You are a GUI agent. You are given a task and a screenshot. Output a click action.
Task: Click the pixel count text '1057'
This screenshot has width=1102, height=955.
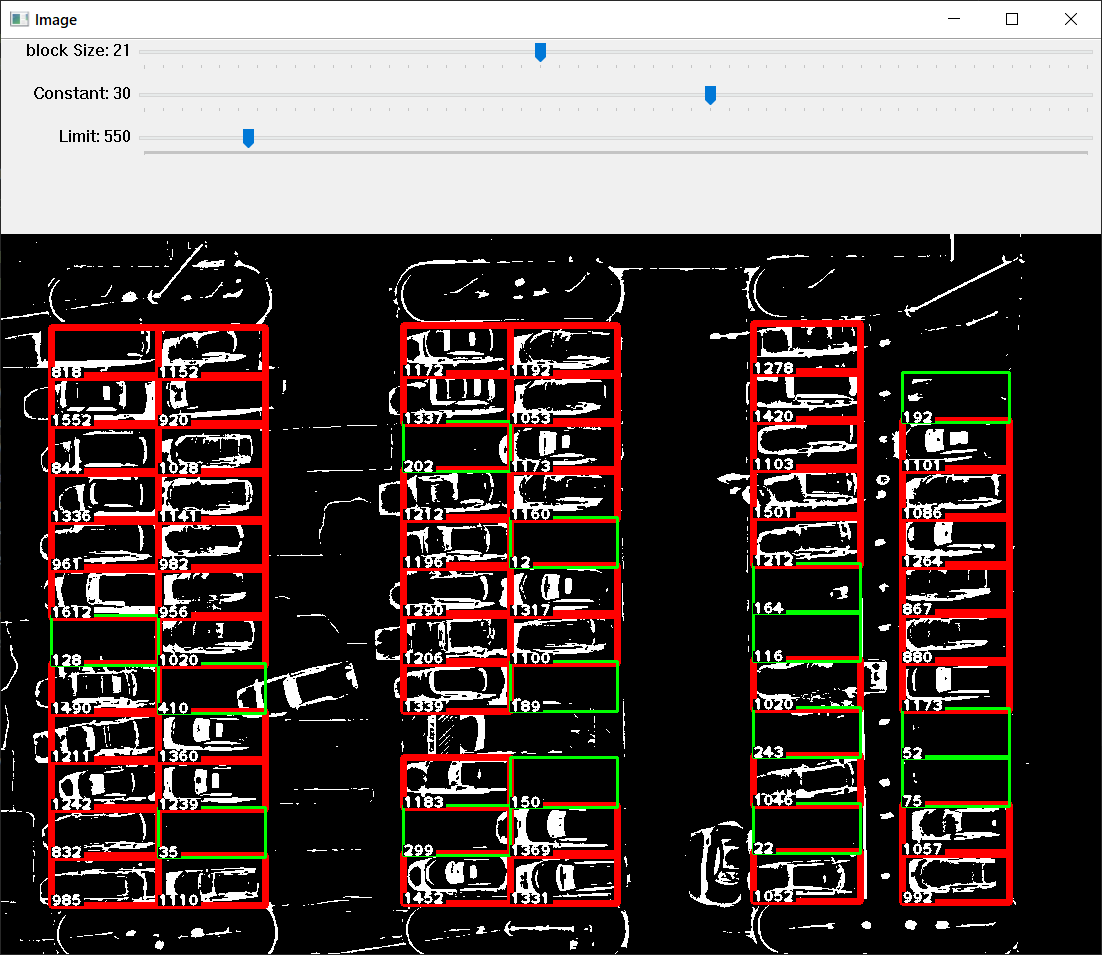coord(923,849)
